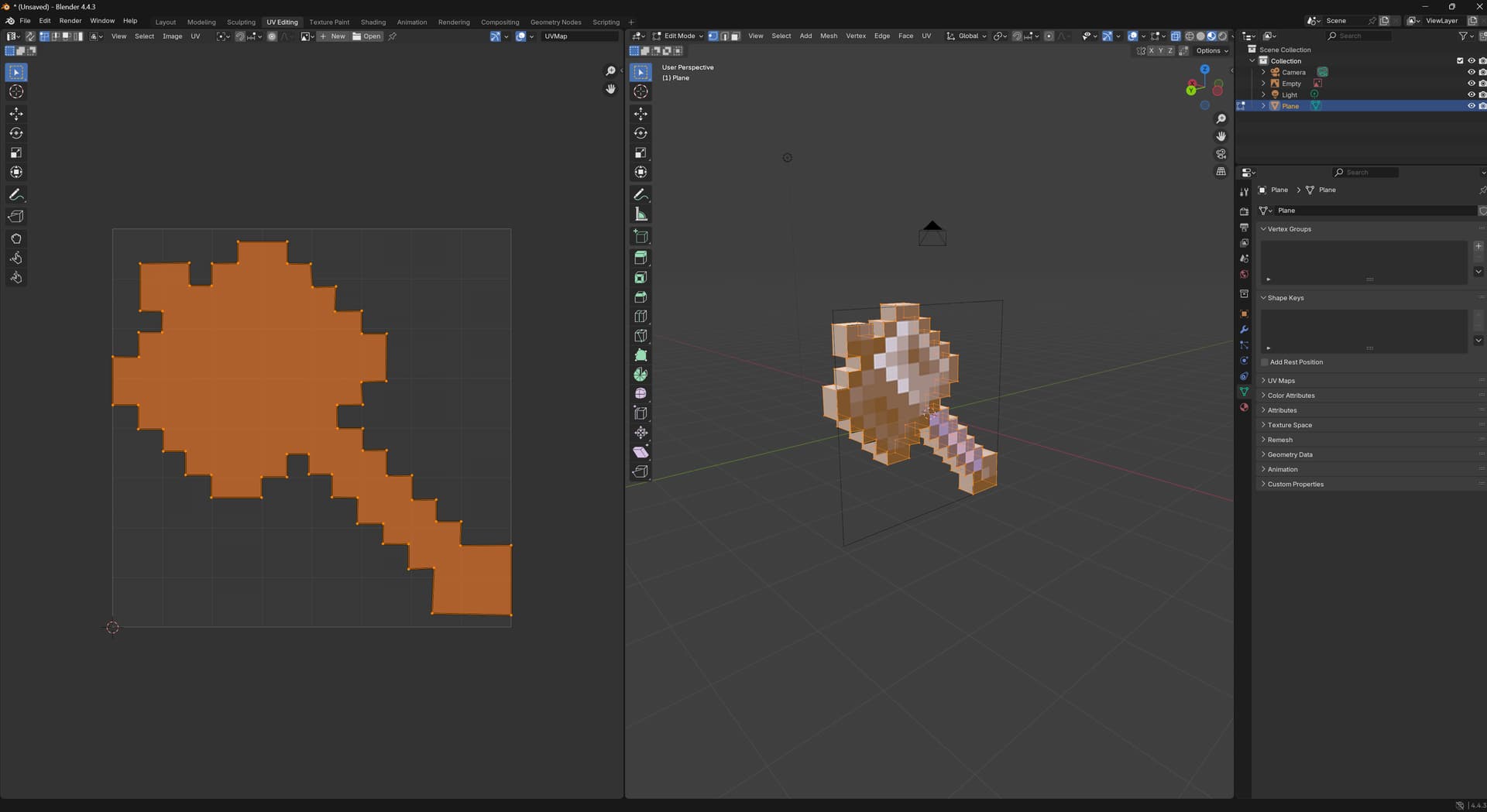Switch to the Shading workspace tab

(373, 22)
